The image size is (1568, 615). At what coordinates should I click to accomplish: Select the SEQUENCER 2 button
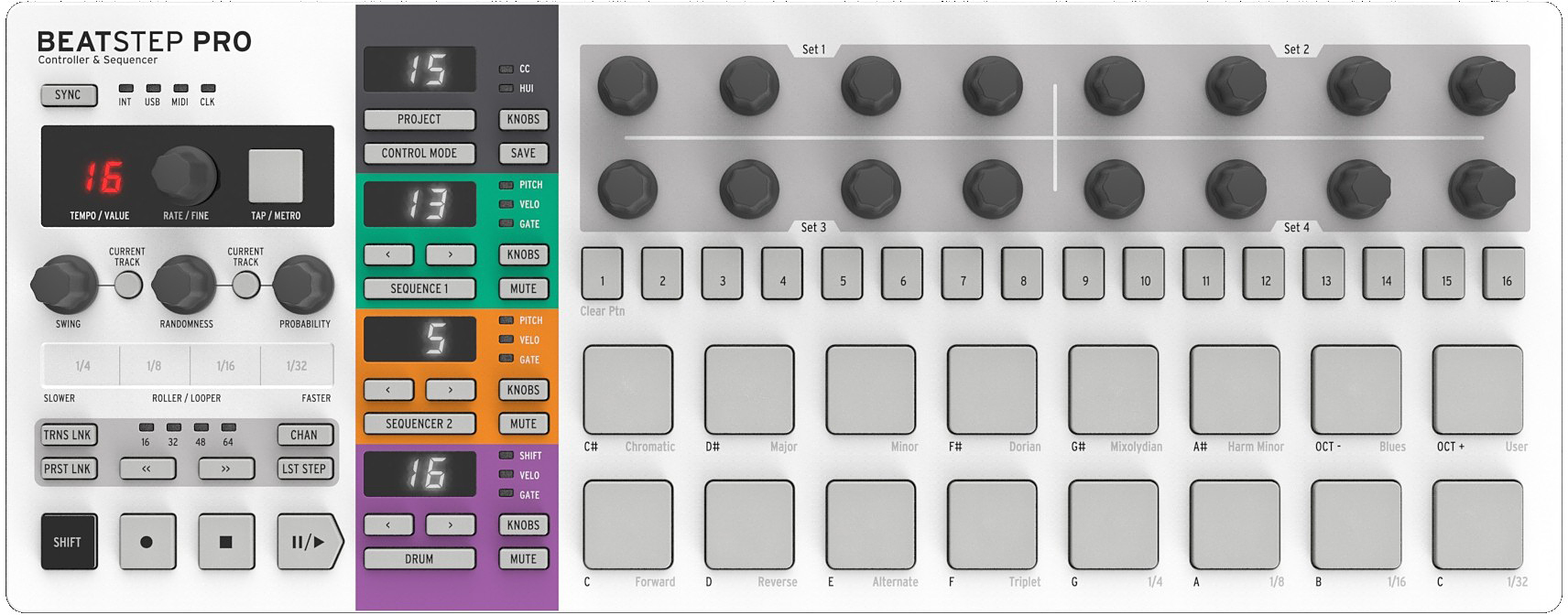coord(419,424)
